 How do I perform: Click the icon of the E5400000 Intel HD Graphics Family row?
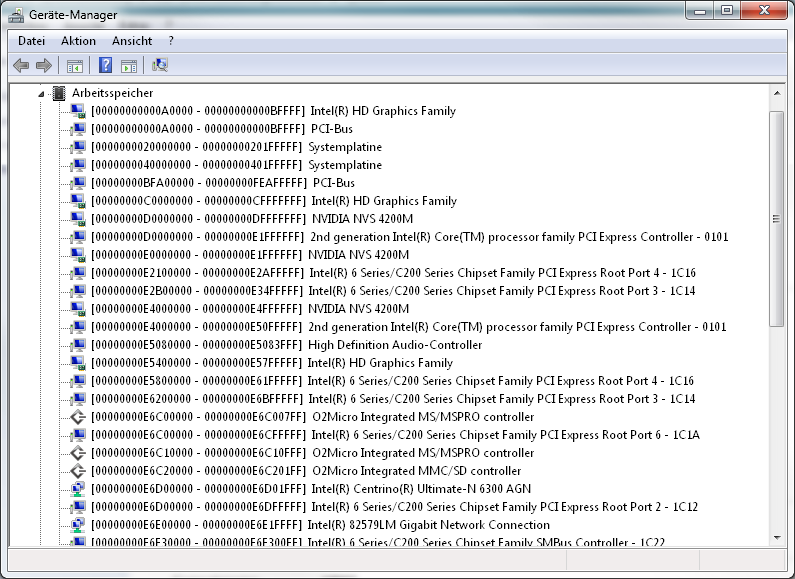tap(78, 363)
